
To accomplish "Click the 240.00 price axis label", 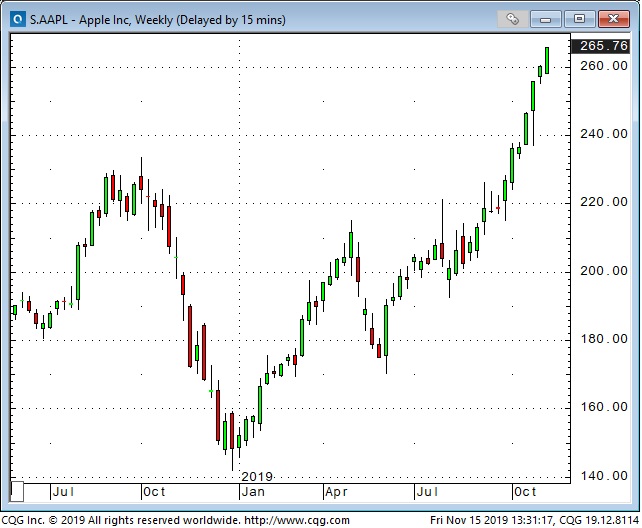I will (x=604, y=134).
